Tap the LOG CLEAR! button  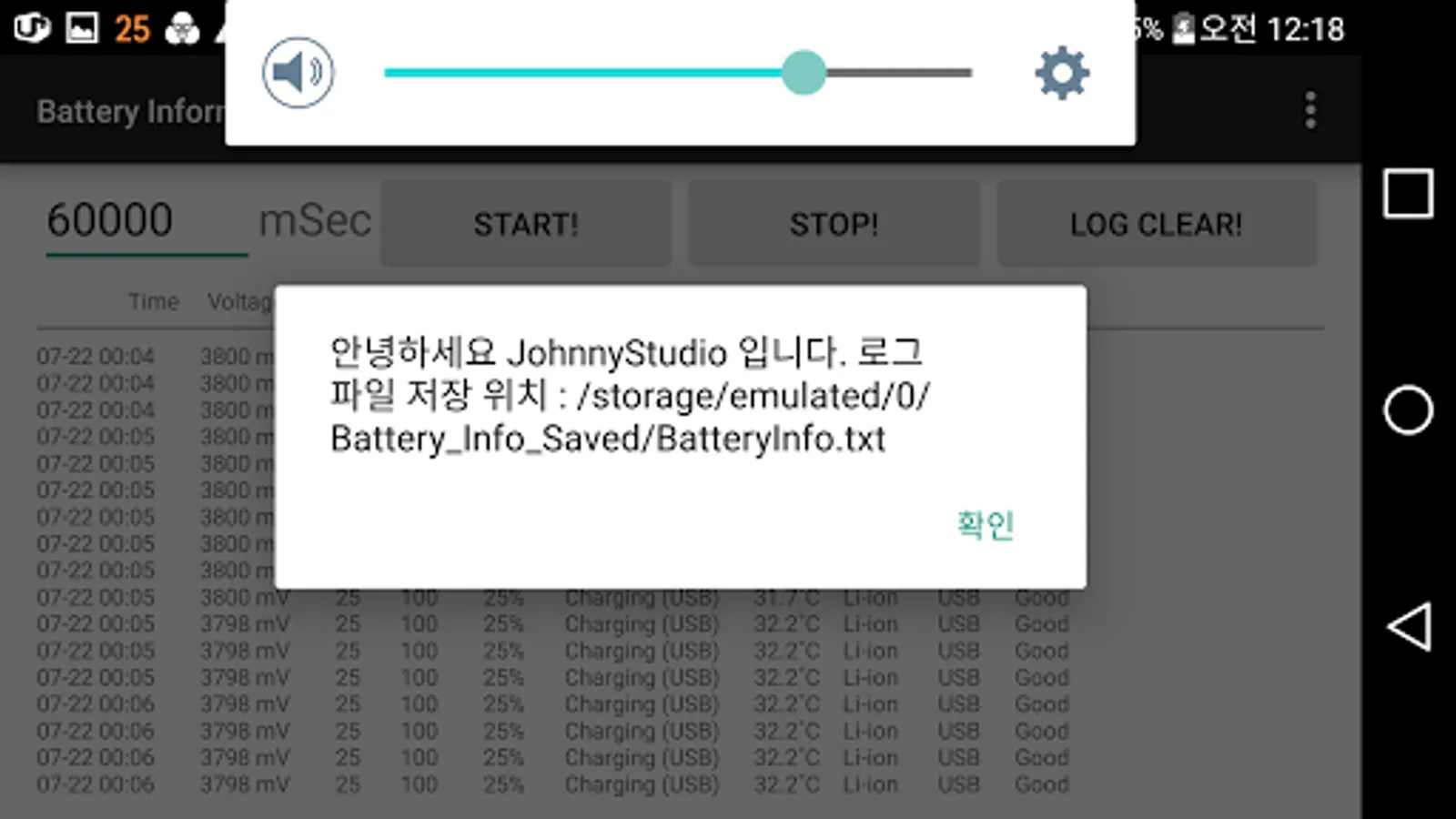(1157, 224)
